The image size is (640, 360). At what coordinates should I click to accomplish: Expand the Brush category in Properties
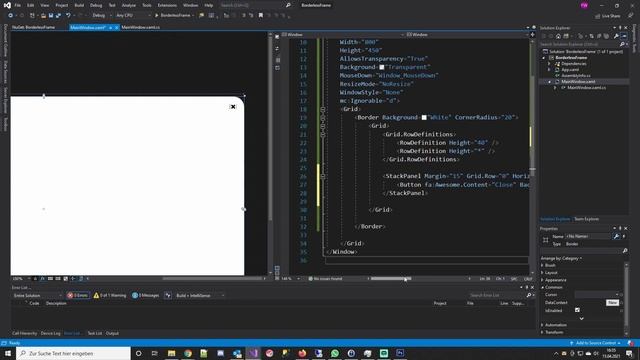coord(542,265)
